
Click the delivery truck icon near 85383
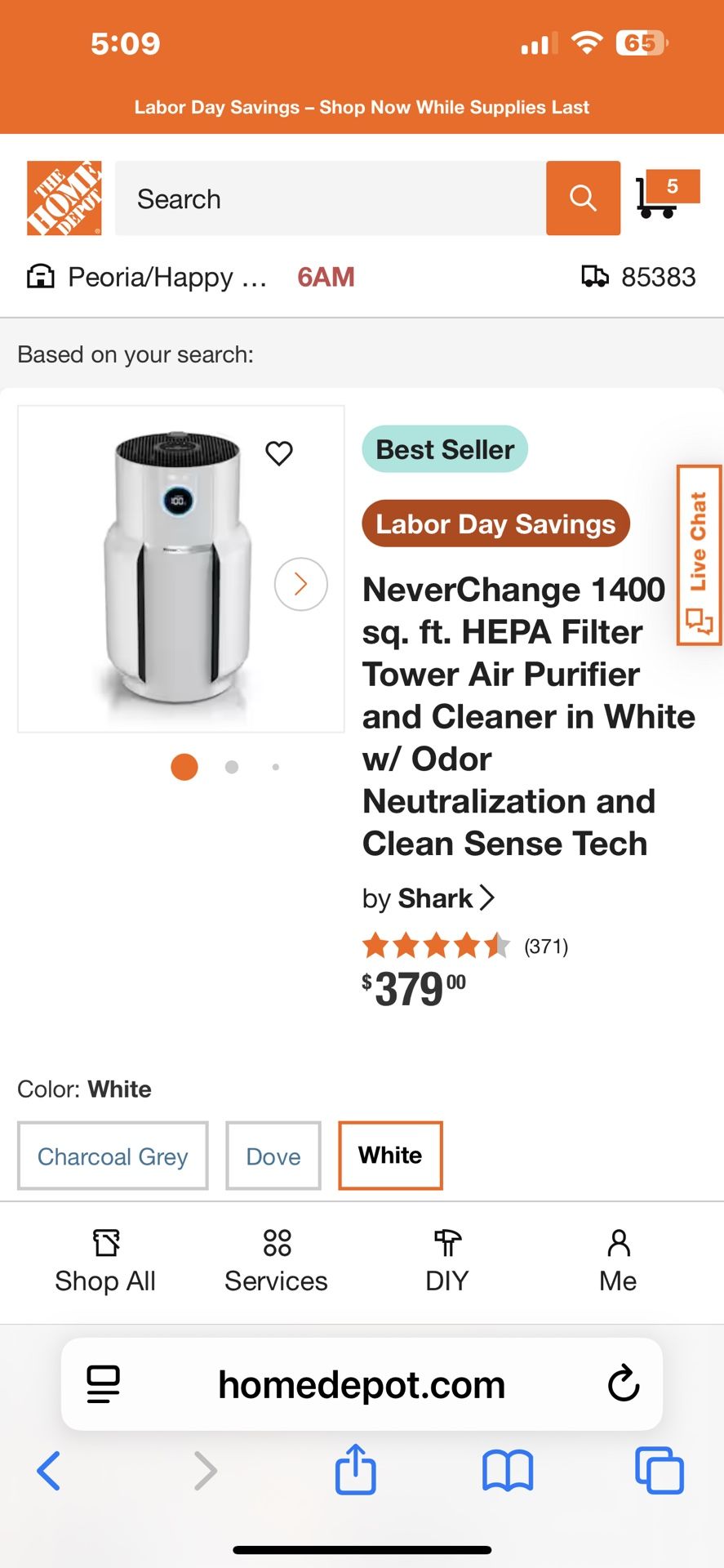595,277
